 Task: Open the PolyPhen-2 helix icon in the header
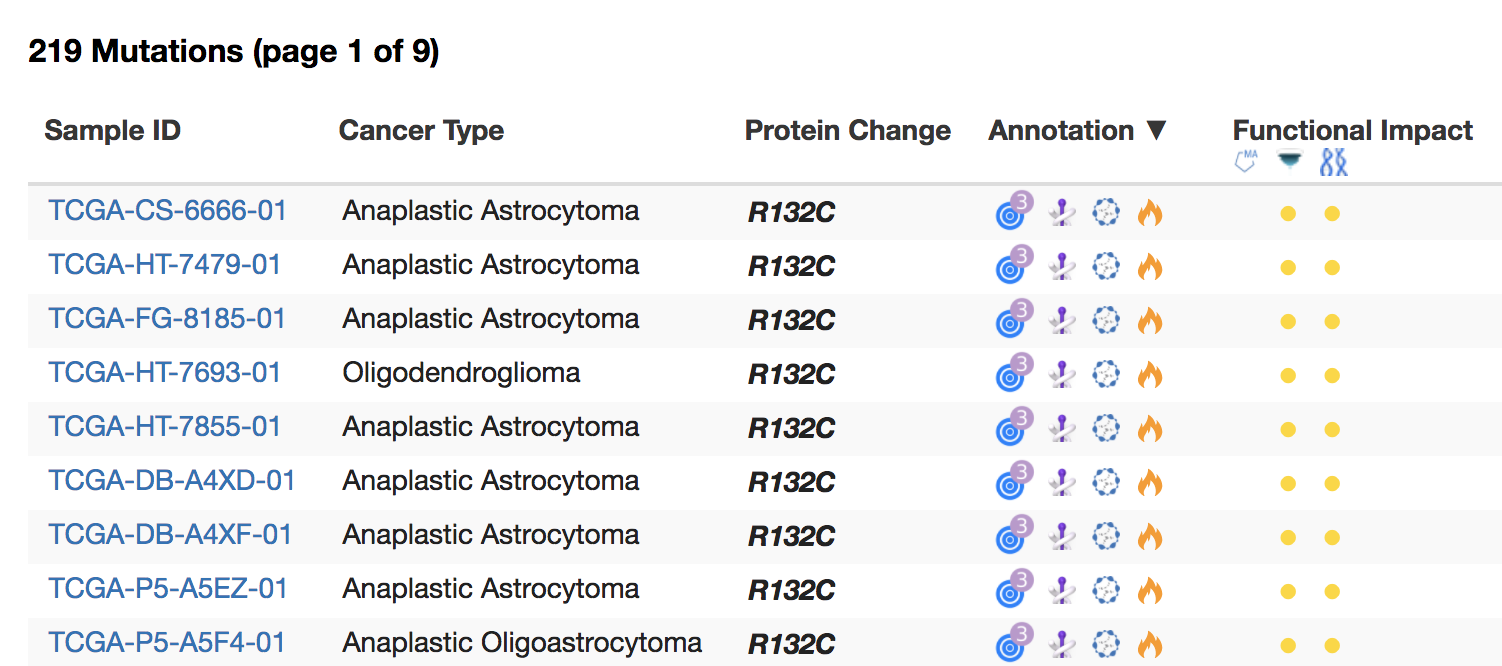pyautogui.click(x=1333, y=158)
